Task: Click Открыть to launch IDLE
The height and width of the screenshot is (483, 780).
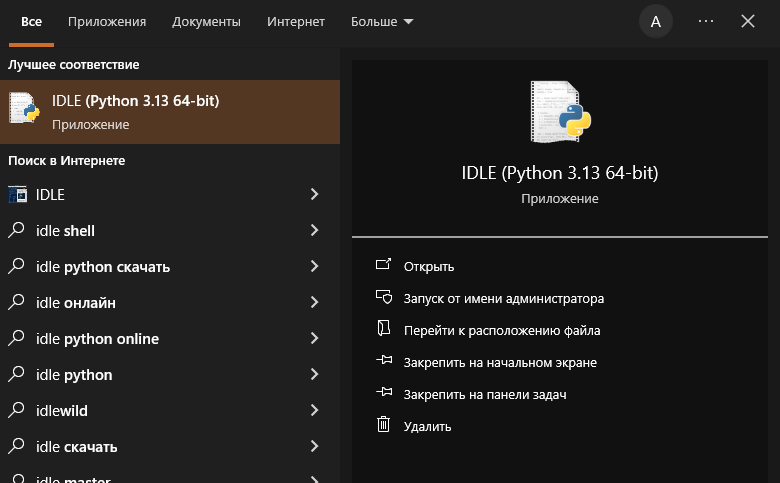Action: click(429, 267)
